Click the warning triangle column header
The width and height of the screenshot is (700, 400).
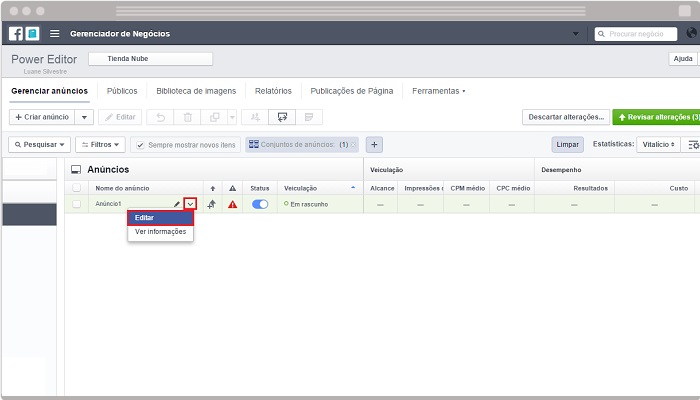tap(233, 188)
